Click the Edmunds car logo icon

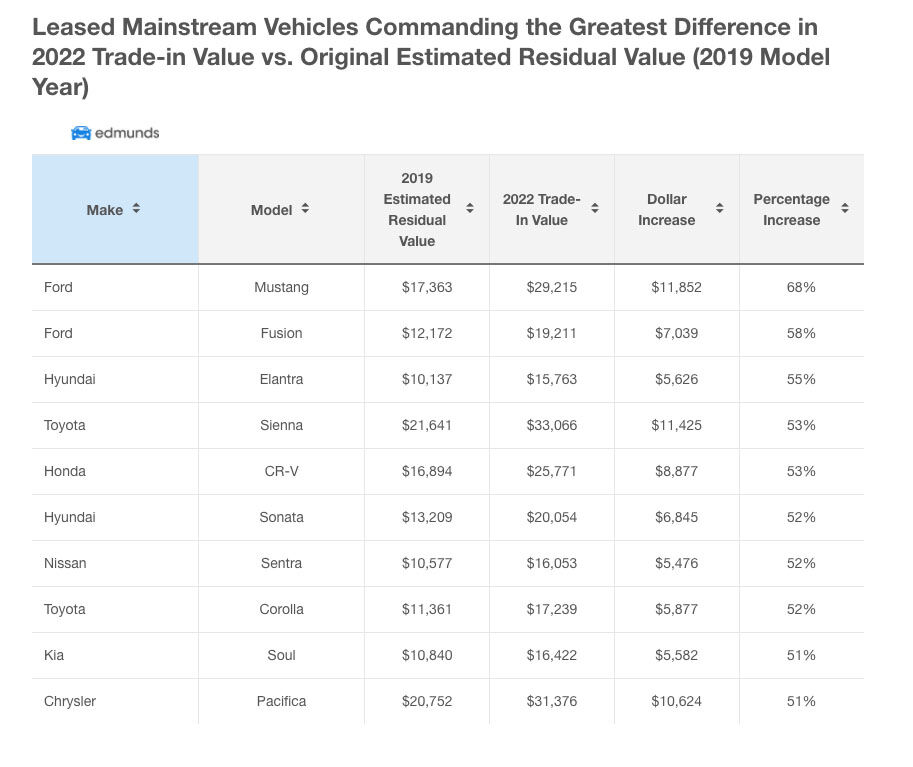(x=81, y=133)
